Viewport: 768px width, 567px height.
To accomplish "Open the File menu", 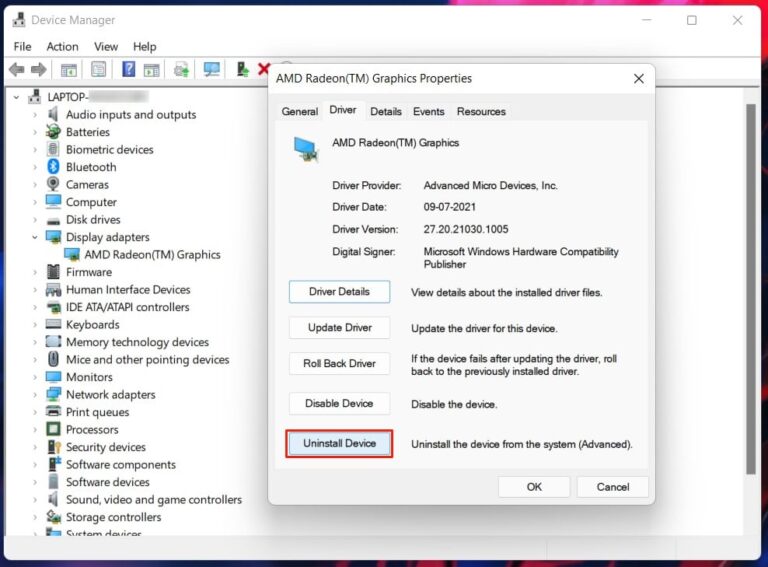I will (23, 47).
